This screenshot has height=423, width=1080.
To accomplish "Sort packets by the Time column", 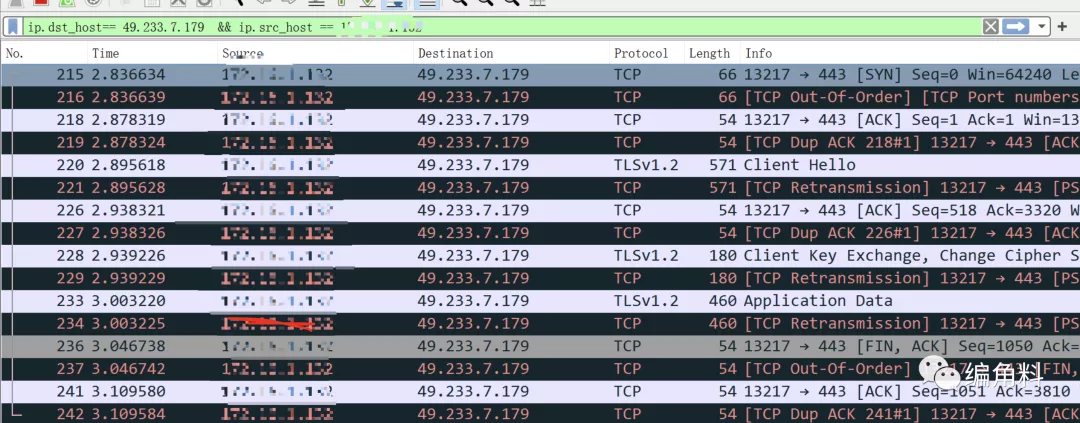I will (x=105, y=53).
